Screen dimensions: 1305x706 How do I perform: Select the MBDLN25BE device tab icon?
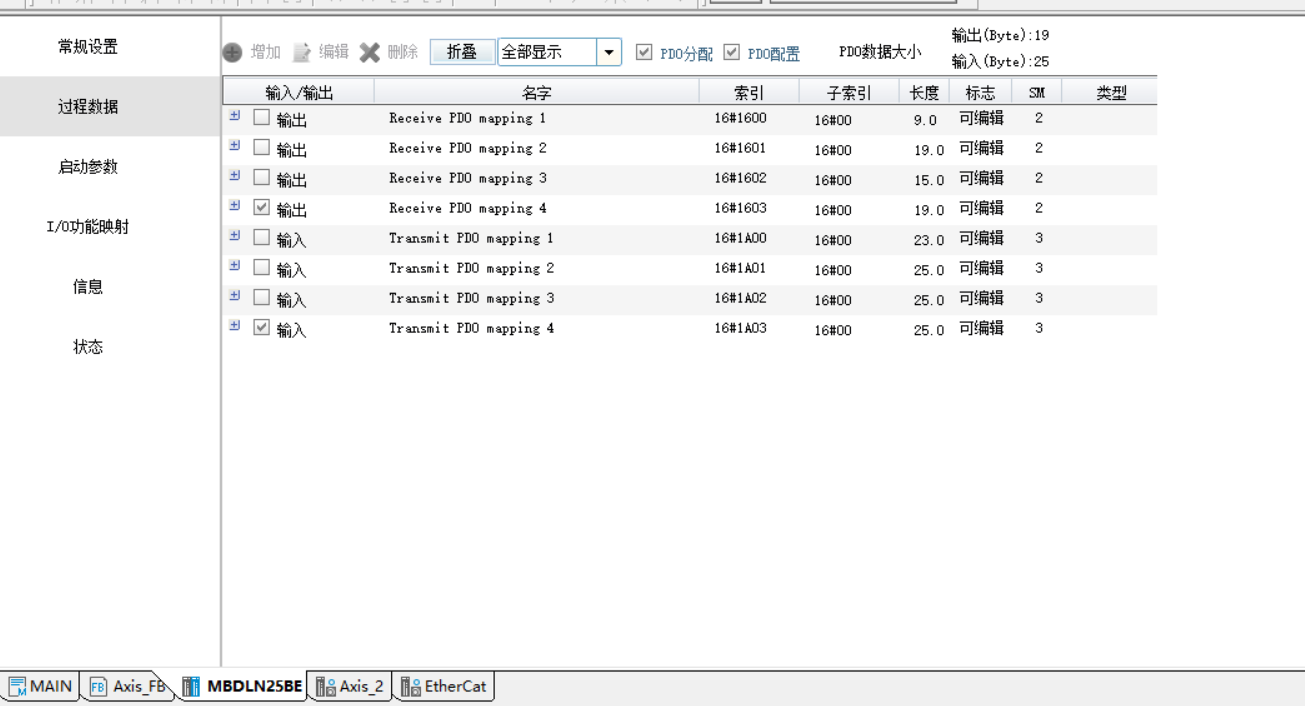(x=191, y=686)
